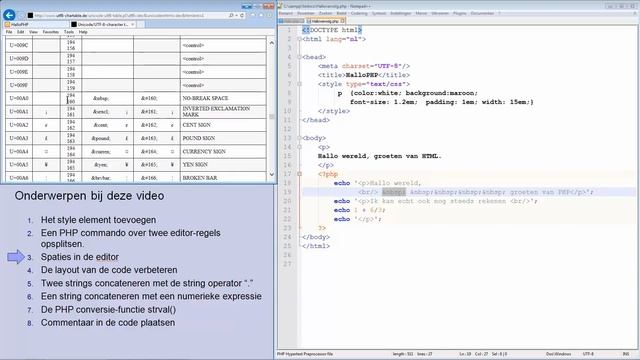Open the Notepad++ Macro menu

pos(421,13)
